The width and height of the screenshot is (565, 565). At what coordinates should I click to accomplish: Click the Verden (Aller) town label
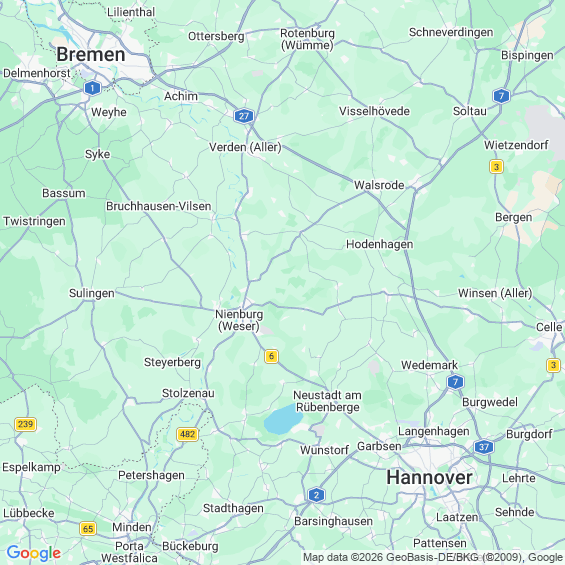tap(245, 147)
